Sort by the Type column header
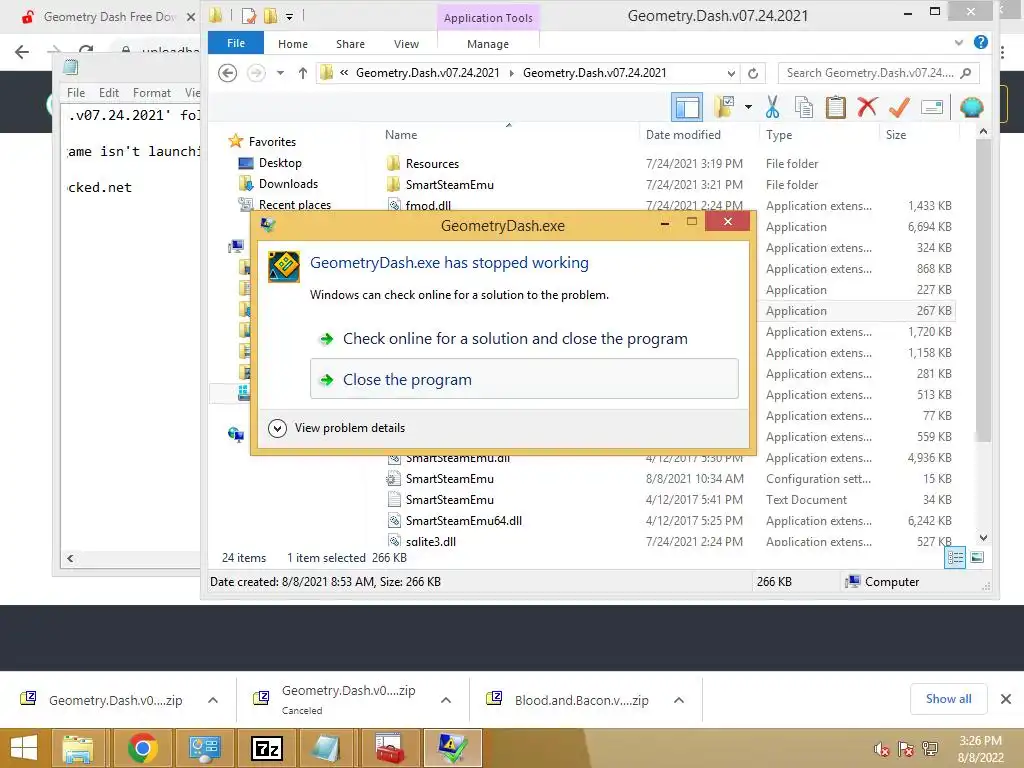 (x=778, y=135)
